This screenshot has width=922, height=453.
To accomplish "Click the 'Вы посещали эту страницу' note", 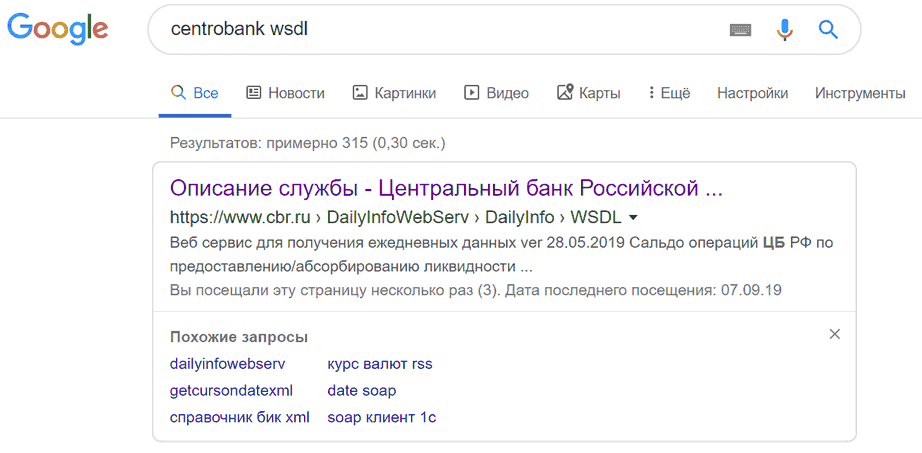I will [x=476, y=291].
